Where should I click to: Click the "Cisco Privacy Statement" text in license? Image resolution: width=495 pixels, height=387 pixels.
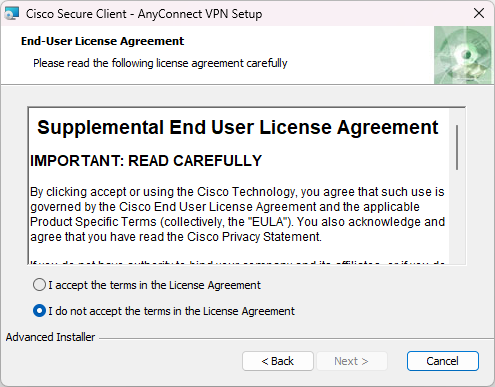click(x=253, y=237)
